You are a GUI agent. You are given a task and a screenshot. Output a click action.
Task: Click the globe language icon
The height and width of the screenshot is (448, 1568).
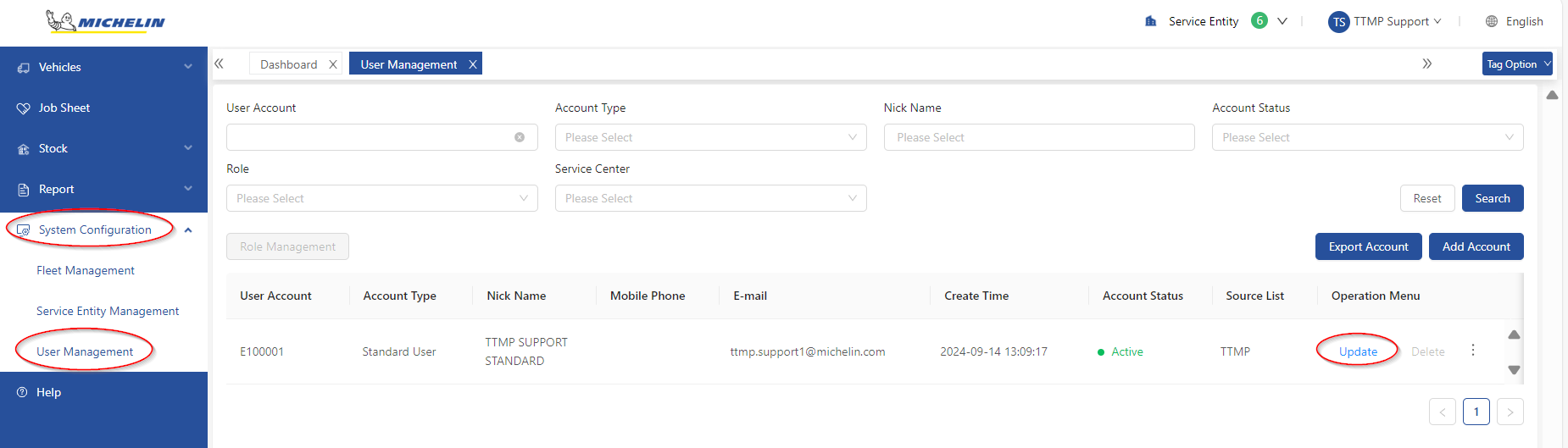click(x=1492, y=21)
